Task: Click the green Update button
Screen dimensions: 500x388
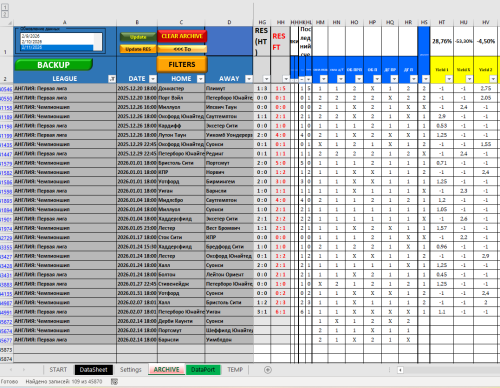Action: 138,37
